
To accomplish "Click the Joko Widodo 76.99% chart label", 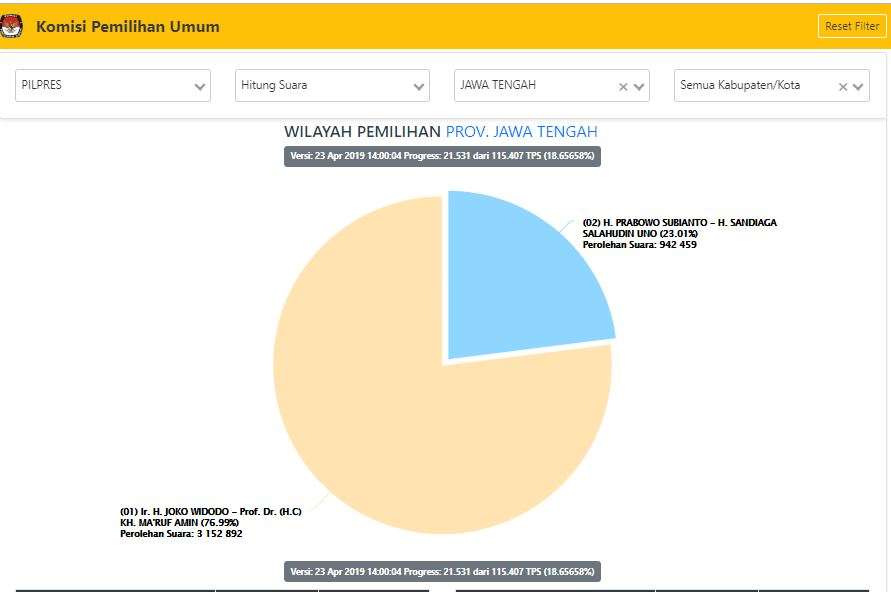I will (x=210, y=523).
